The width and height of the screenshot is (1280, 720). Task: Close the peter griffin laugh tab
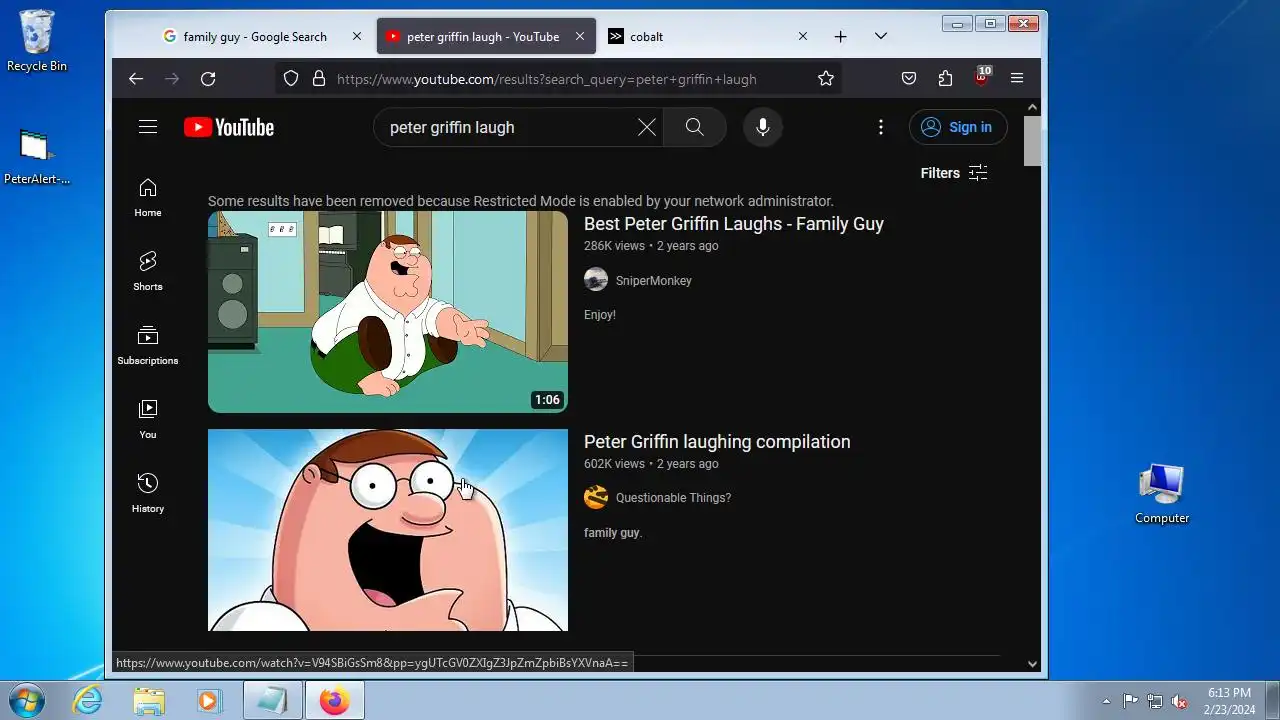point(580,37)
